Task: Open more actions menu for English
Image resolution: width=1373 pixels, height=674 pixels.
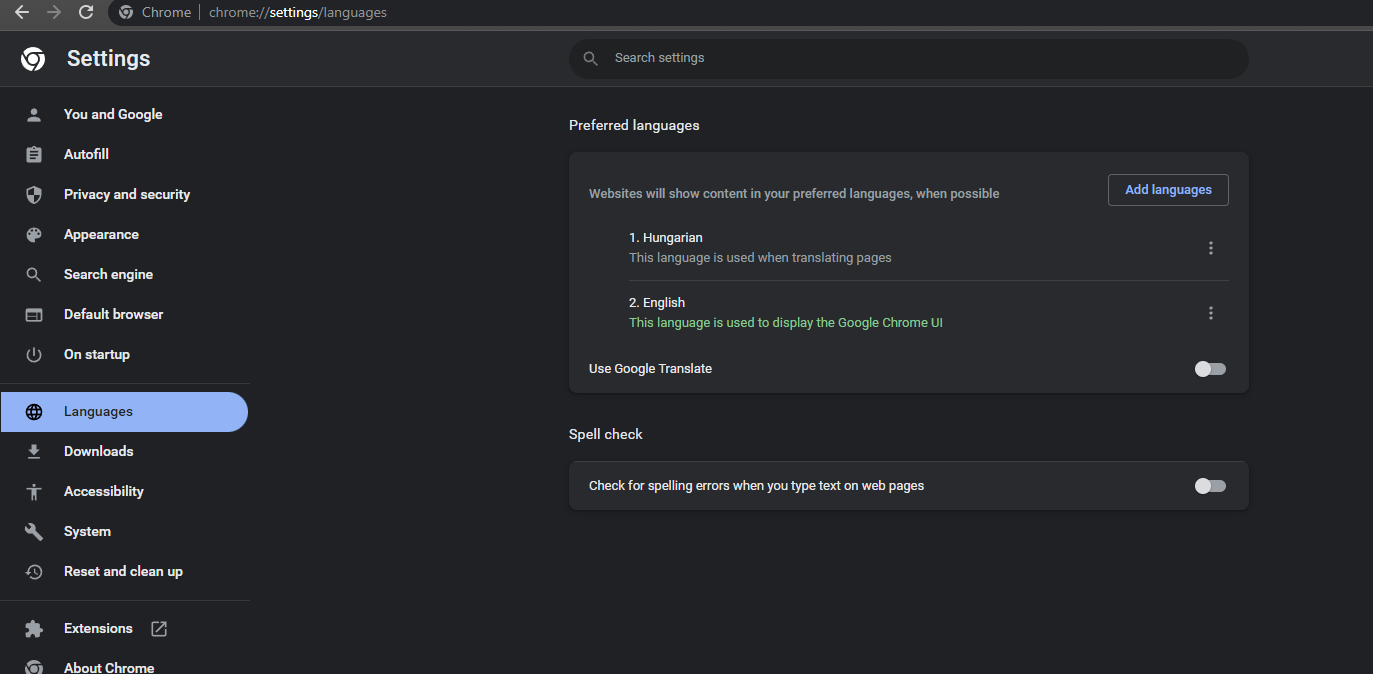Action: [1211, 313]
